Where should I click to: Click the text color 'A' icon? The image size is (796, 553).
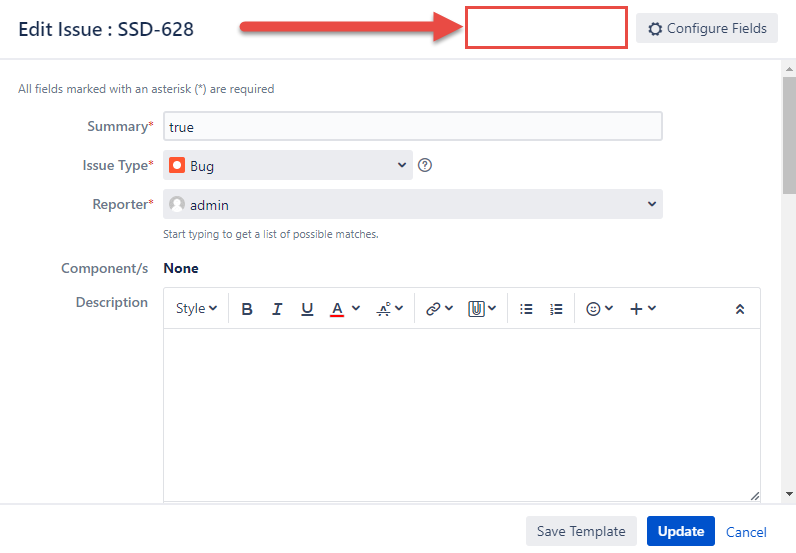(x=338, y=309)
